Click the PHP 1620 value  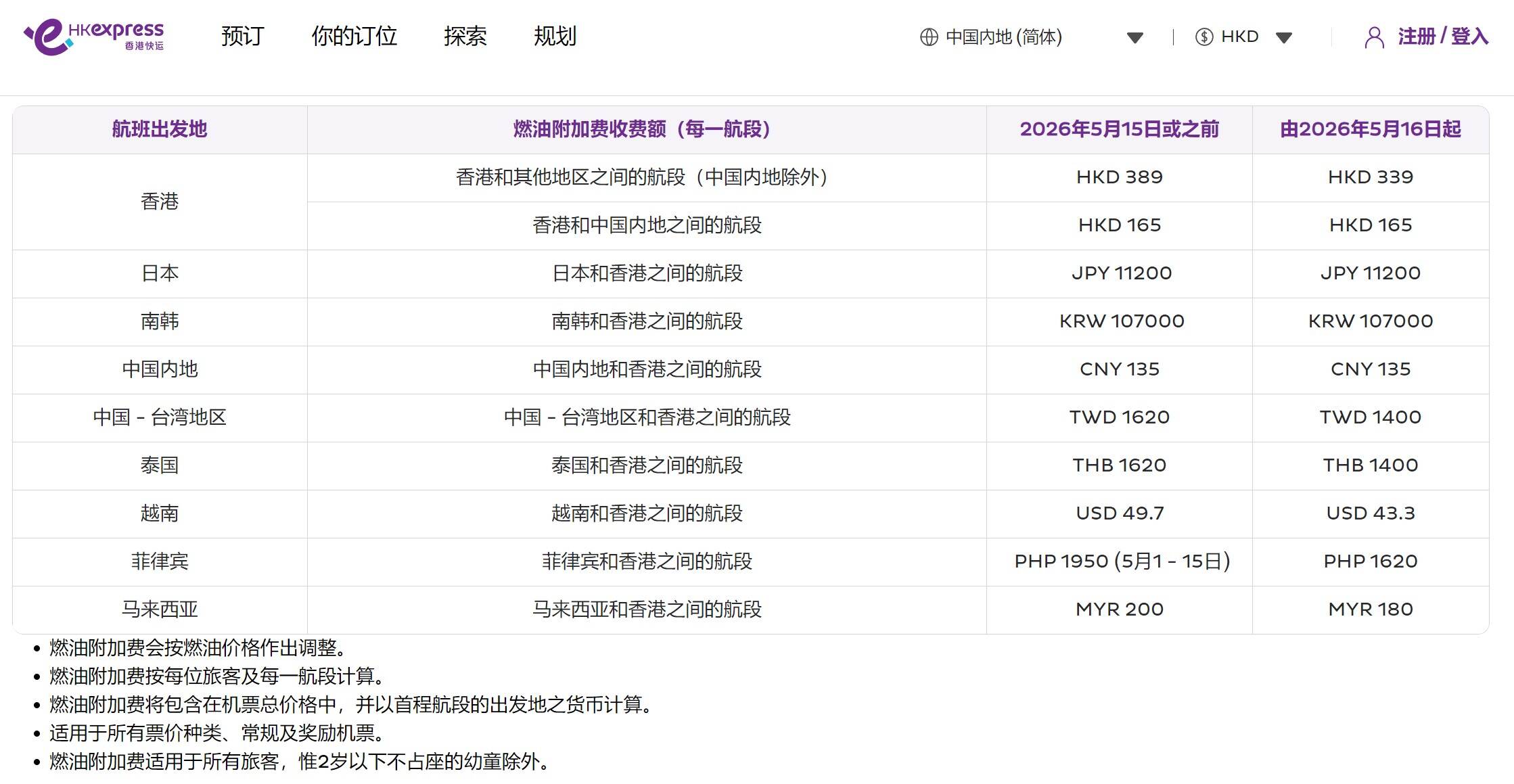(1371, 561)
